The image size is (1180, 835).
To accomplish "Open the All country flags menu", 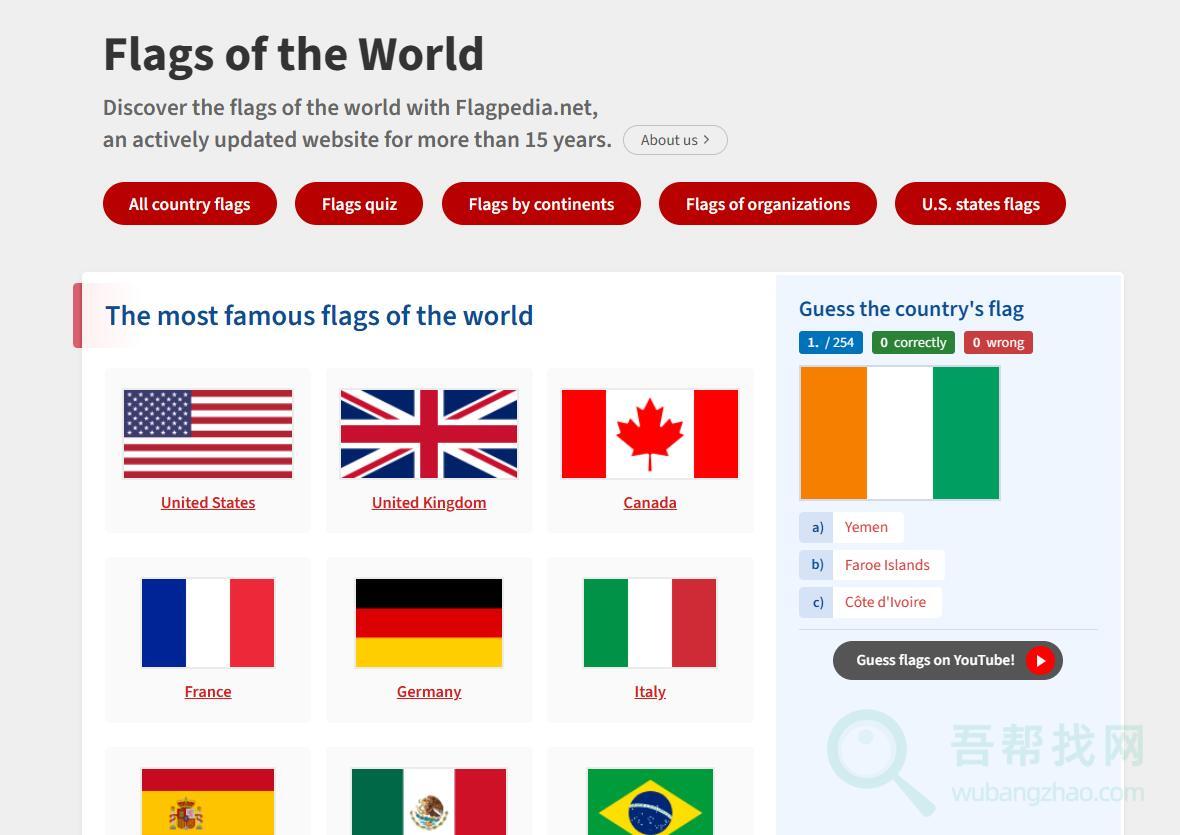I will (190, 204).
